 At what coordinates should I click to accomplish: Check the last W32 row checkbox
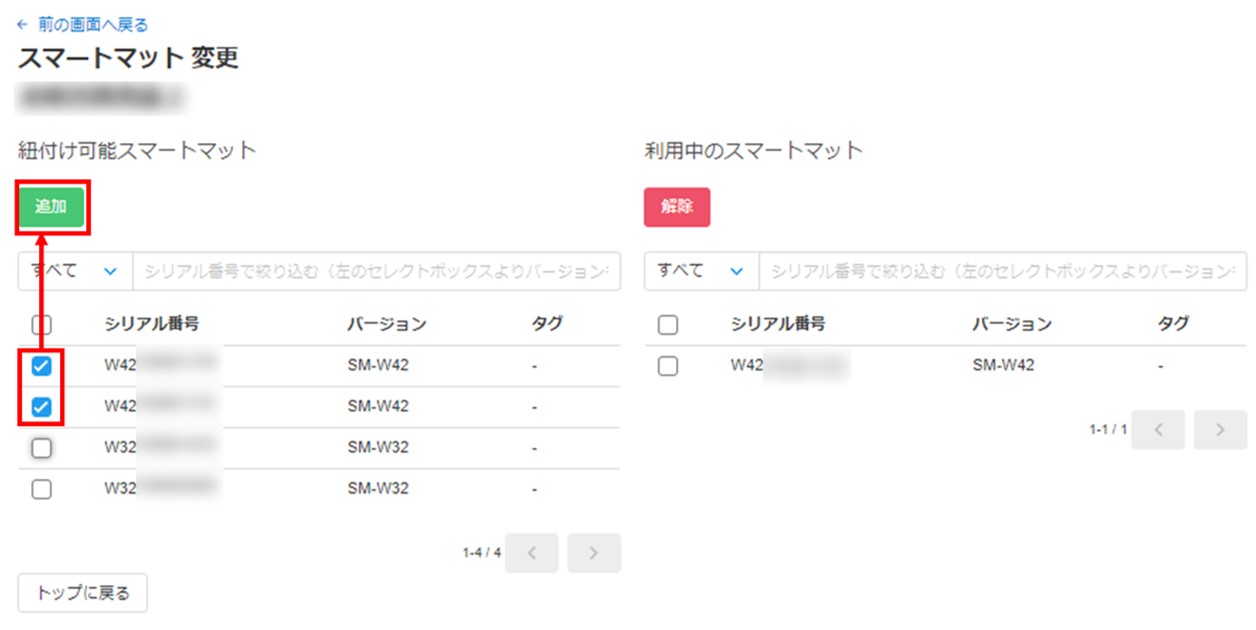pyautogui.click(x=42, y=489)
